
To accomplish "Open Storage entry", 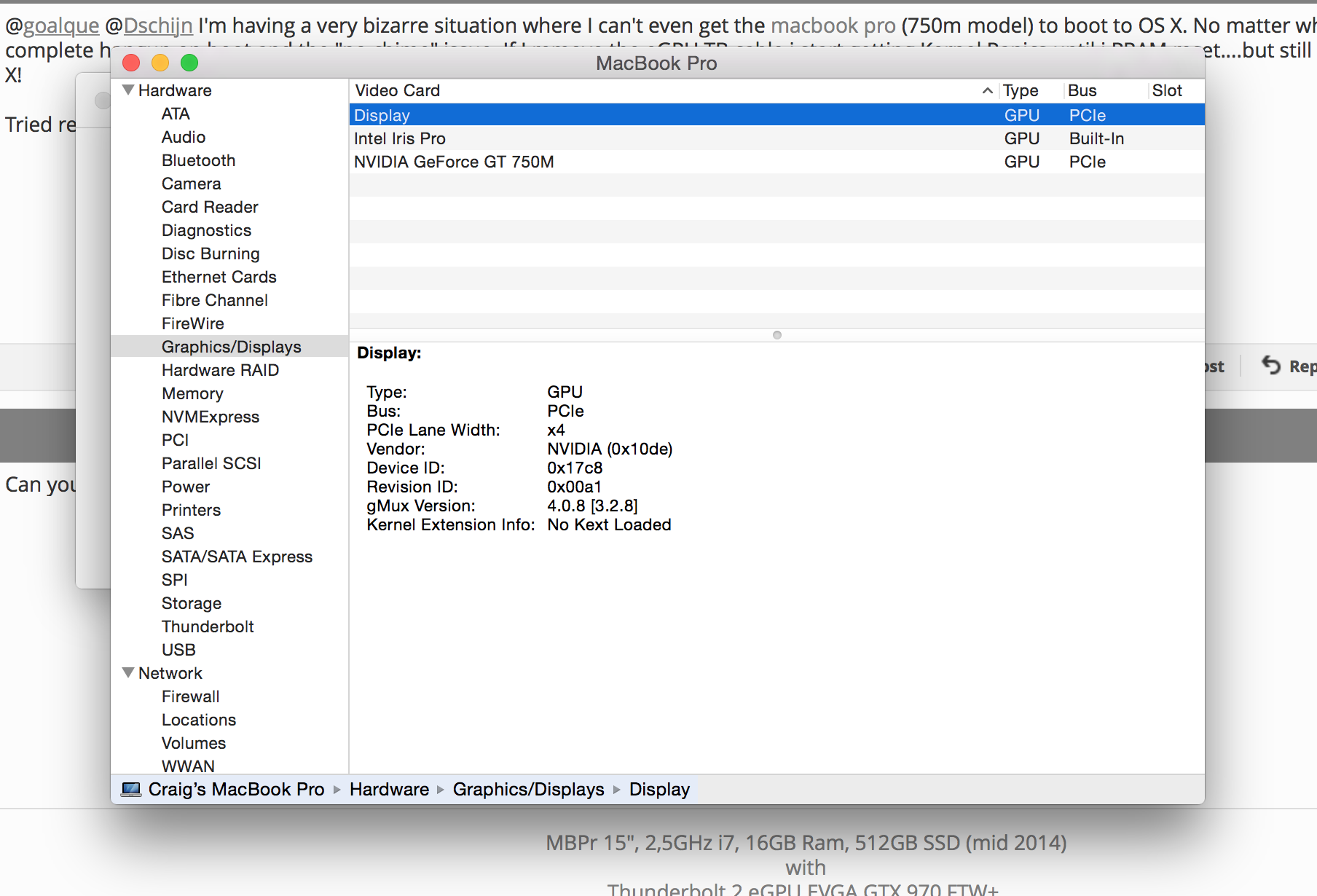I will click(x=191, y=603).
